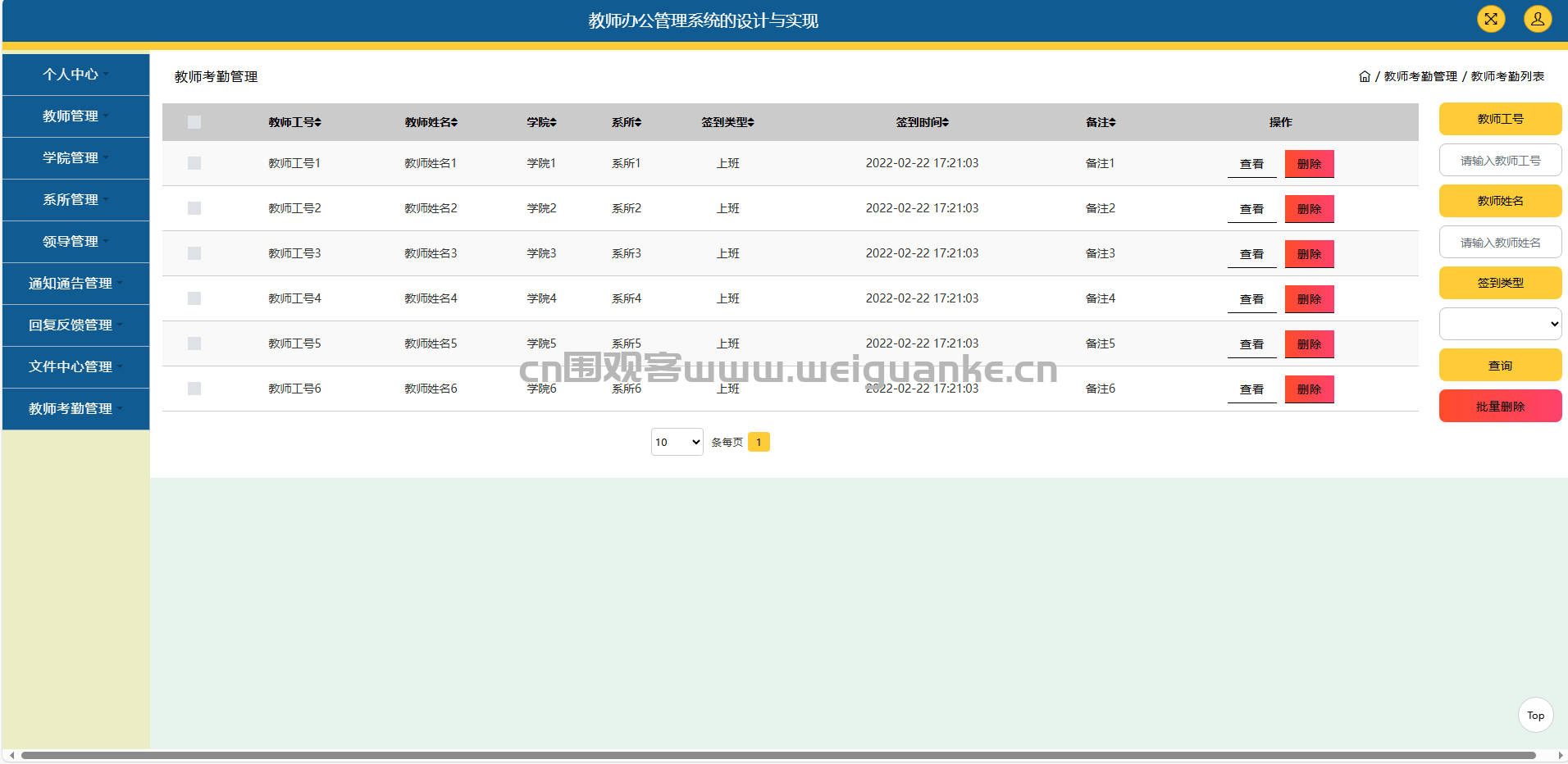
Task: Check the row checkbox for 教师工号4
Action: click(194, 298)
